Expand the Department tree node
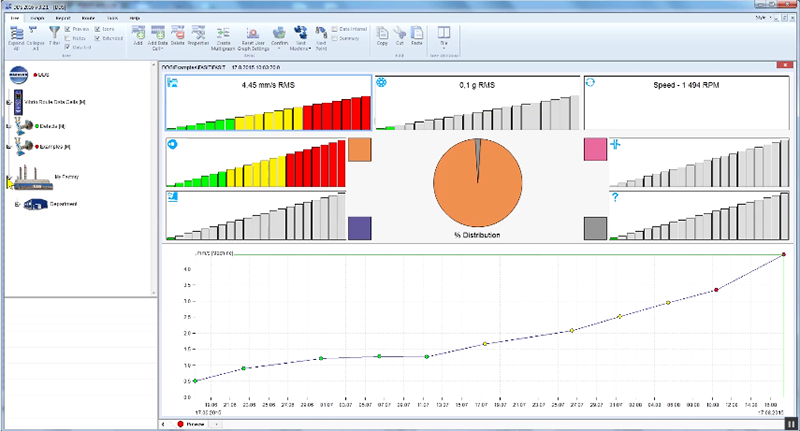Image resolution: width=800 pixels, height=431 pixels. pyautogui.click(x=17, y=204)
